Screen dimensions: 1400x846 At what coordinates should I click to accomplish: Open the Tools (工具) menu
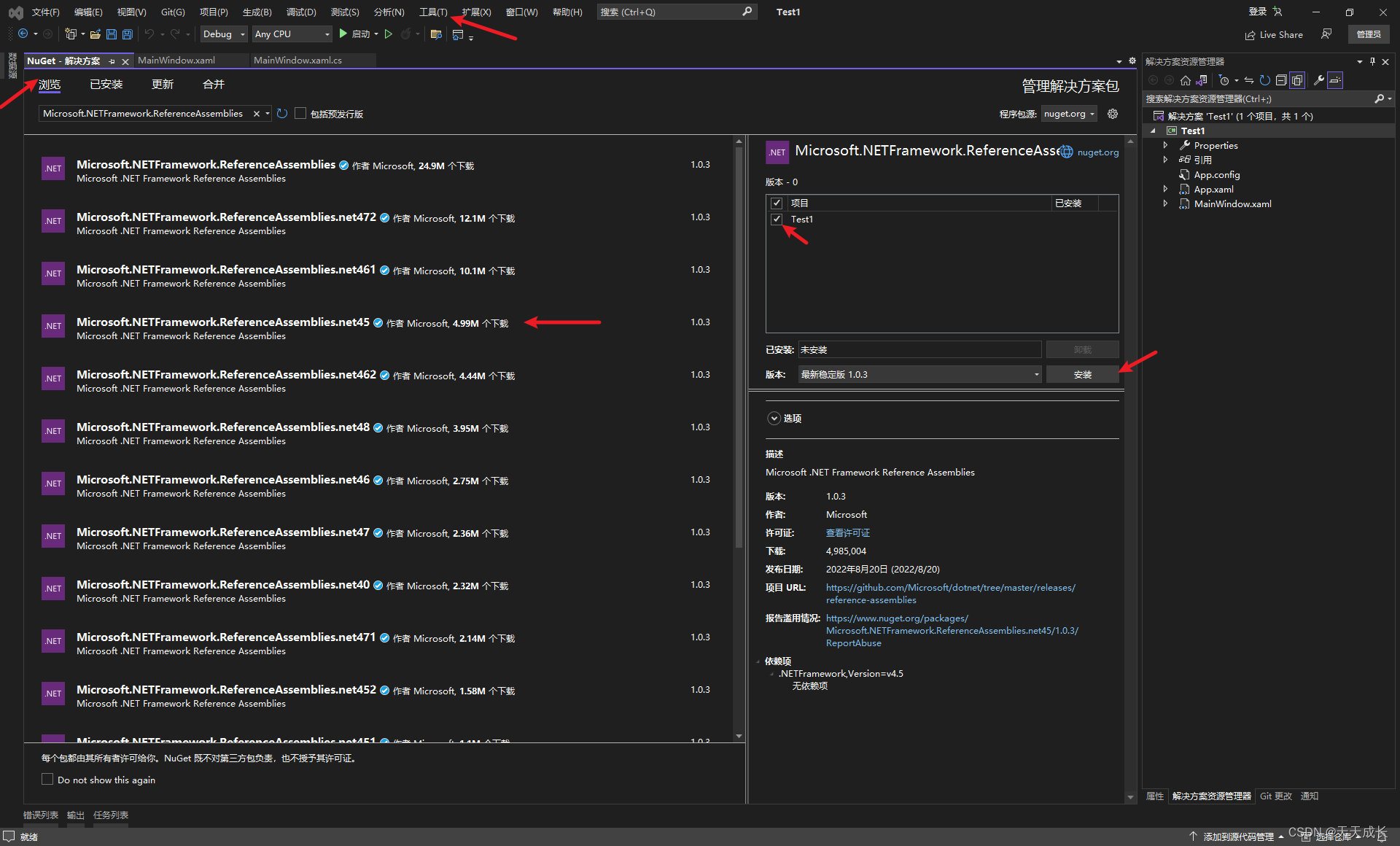click(x=433, y=12)
